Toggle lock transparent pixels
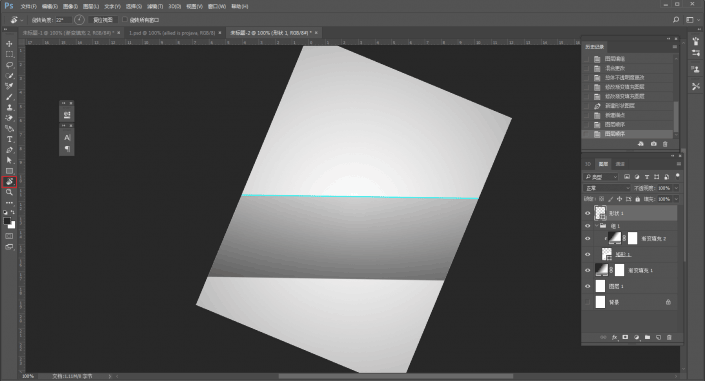 pyautogui.click(x=602, y=199)
